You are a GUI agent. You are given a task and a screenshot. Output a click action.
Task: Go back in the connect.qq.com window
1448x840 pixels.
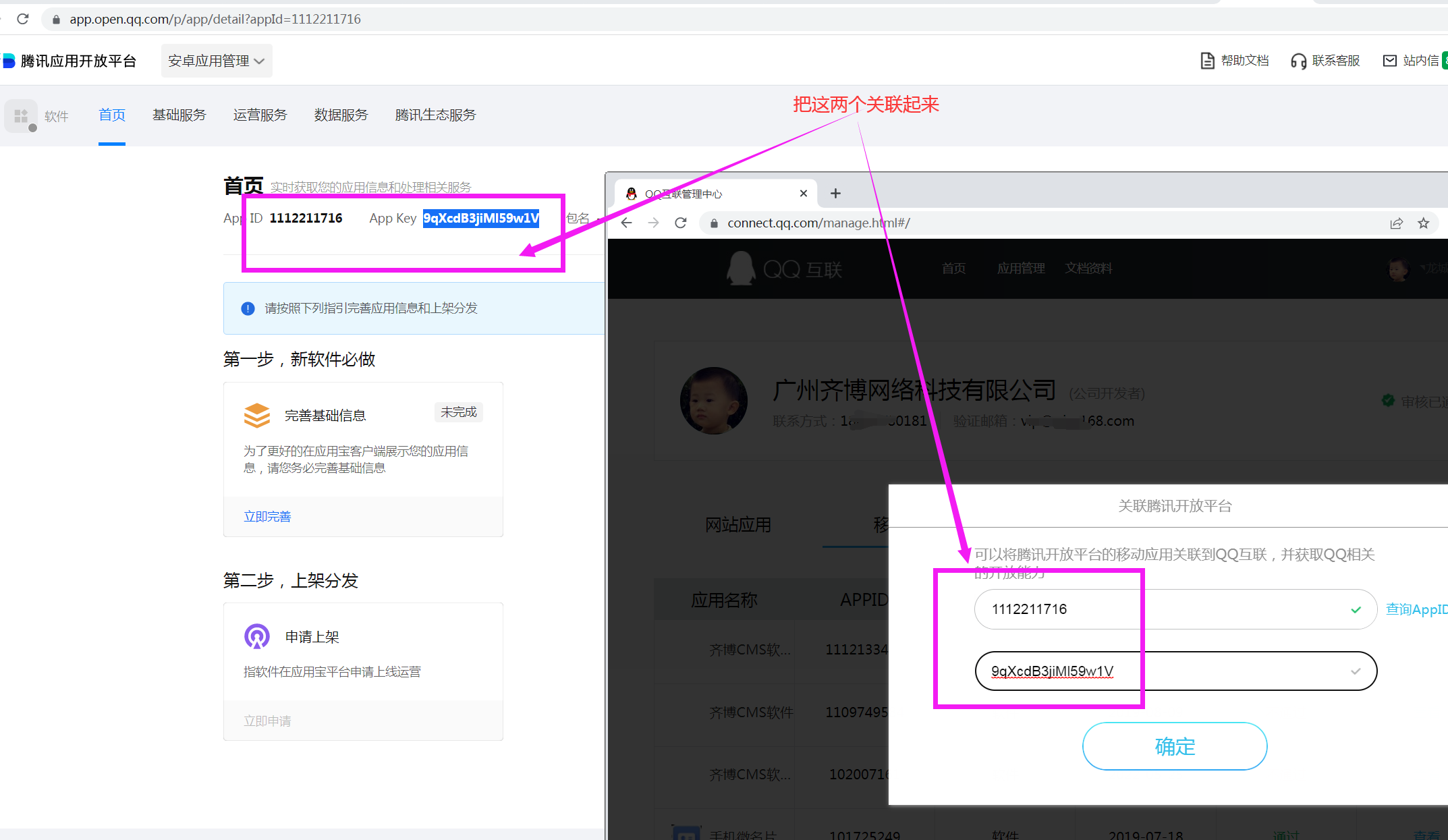click(626, 223)
